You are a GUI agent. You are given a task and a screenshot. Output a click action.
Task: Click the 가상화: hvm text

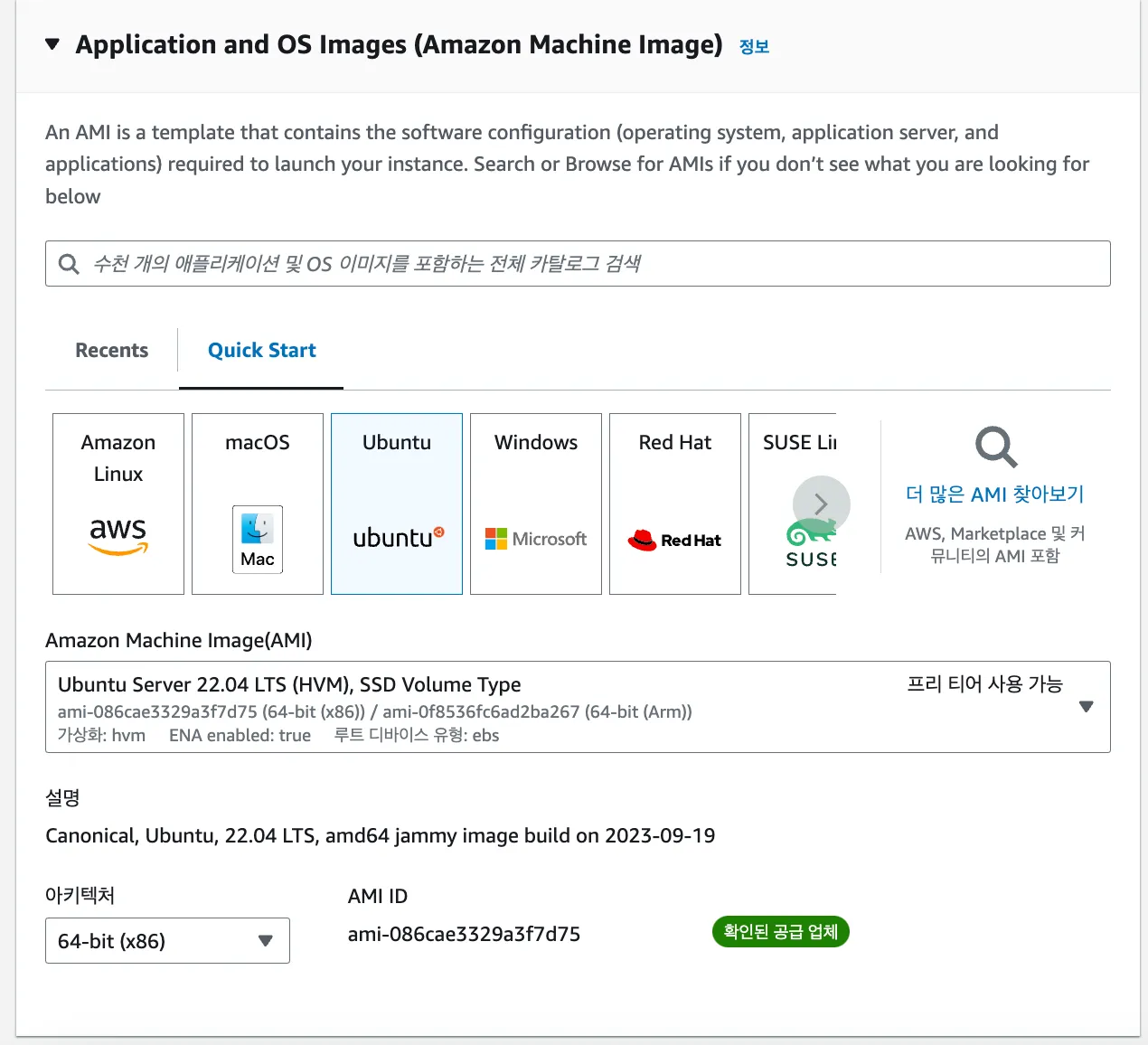click(x=101, y=735)
